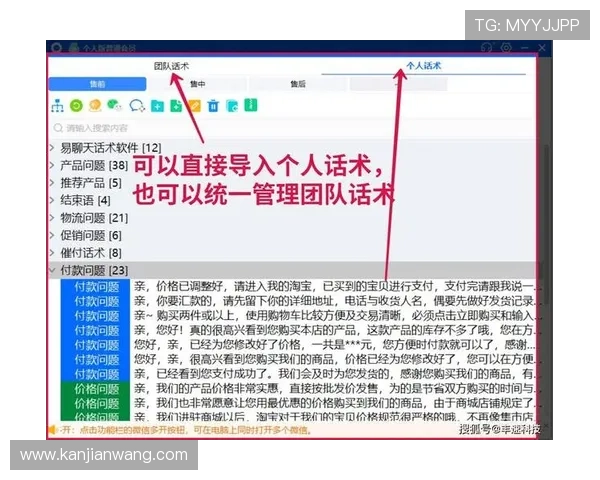Select the 产品问题 [38] category label
The height and width of the screenshot is (480, 600).
pos(94,165)
